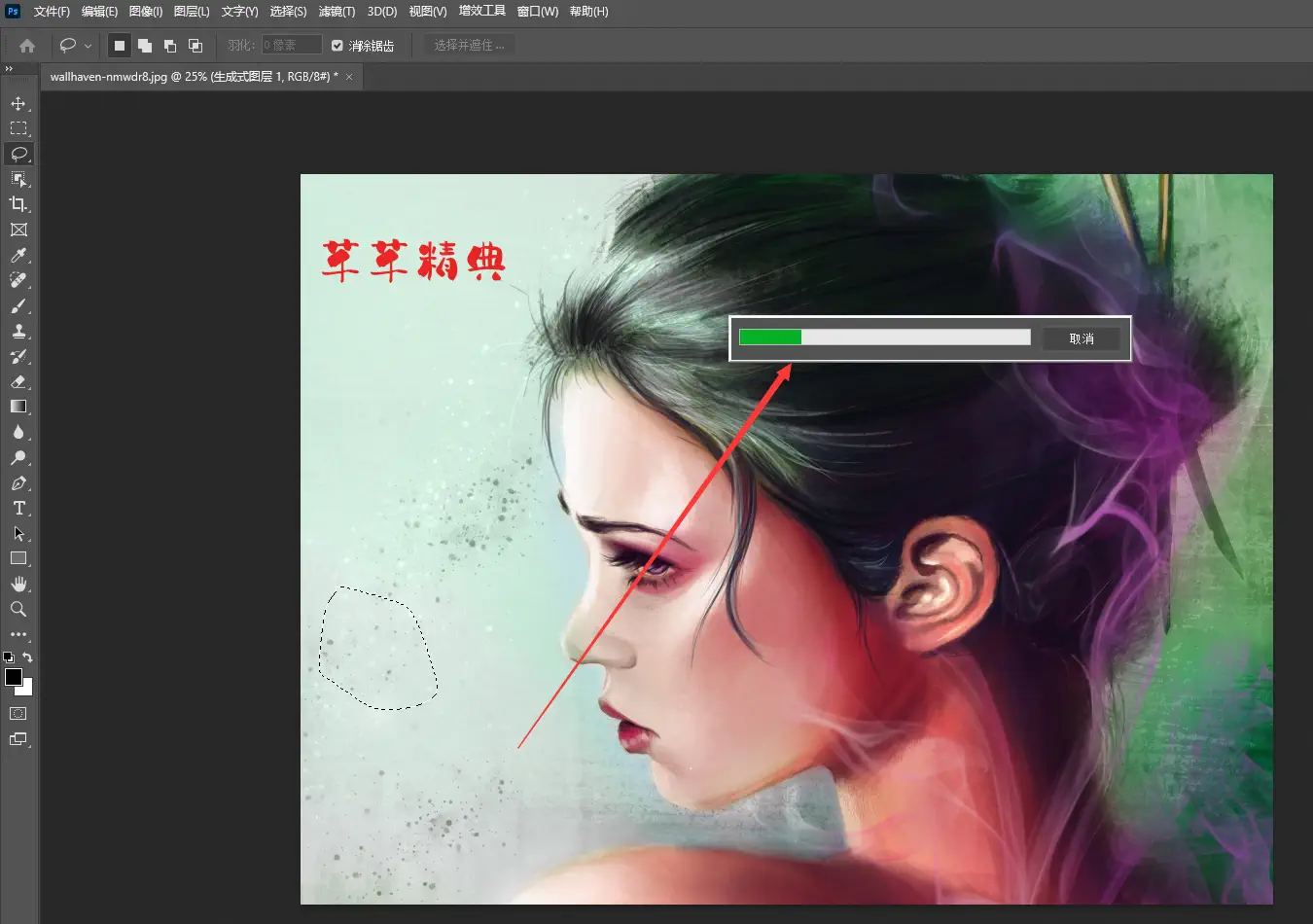The height and width of the screenshot is (924, 1313).
Task: Open the 图像(I) menu
Action: tap(146, 12)
